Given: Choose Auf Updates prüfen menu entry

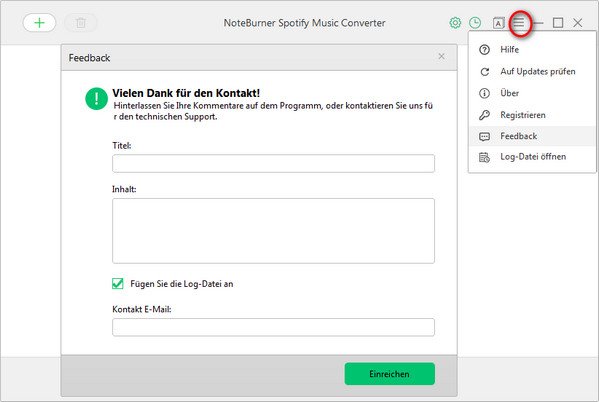Looking at the screenshot, I should [532, 71].
